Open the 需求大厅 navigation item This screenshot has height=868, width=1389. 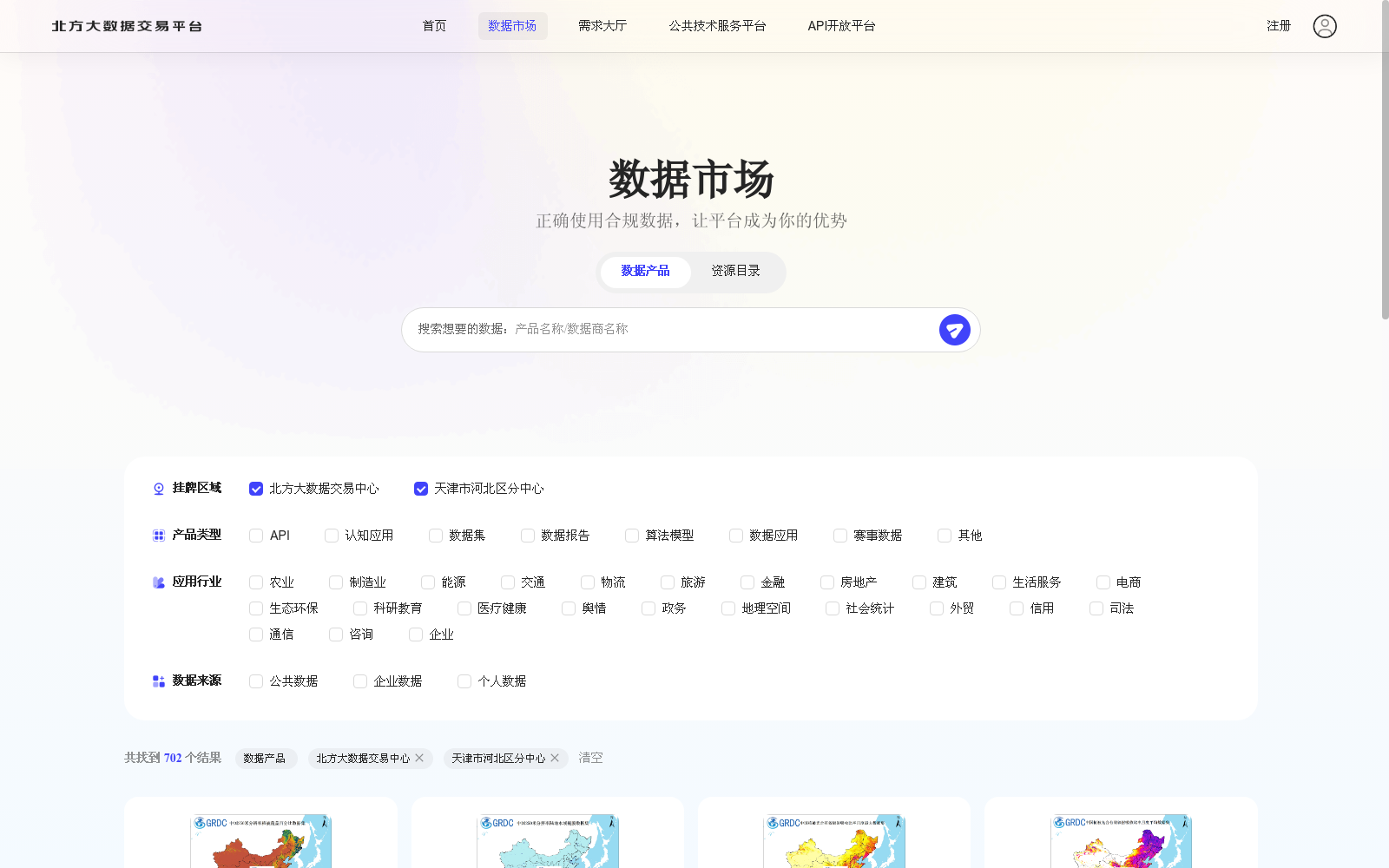(602, 26)
